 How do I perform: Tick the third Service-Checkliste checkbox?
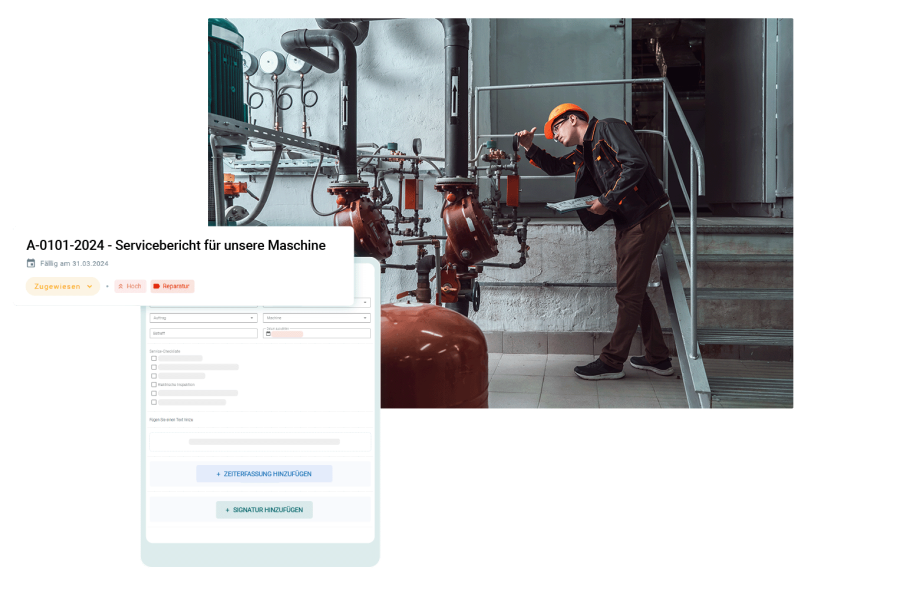tap(154, 376)
